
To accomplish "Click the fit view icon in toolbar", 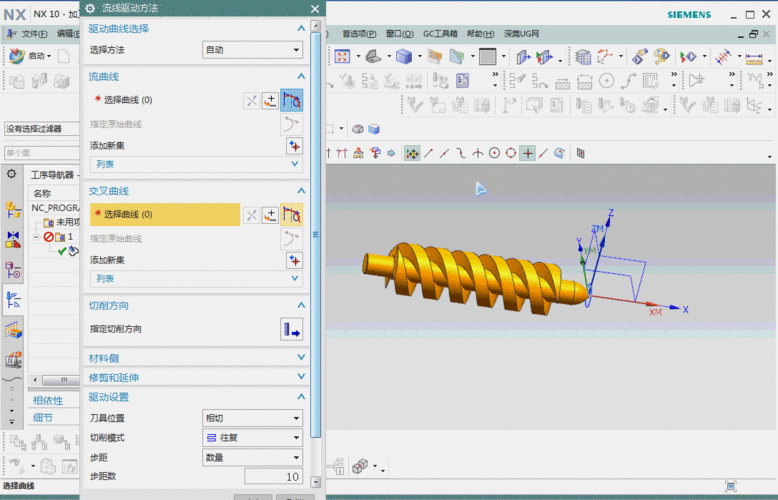I will [342, 57].
